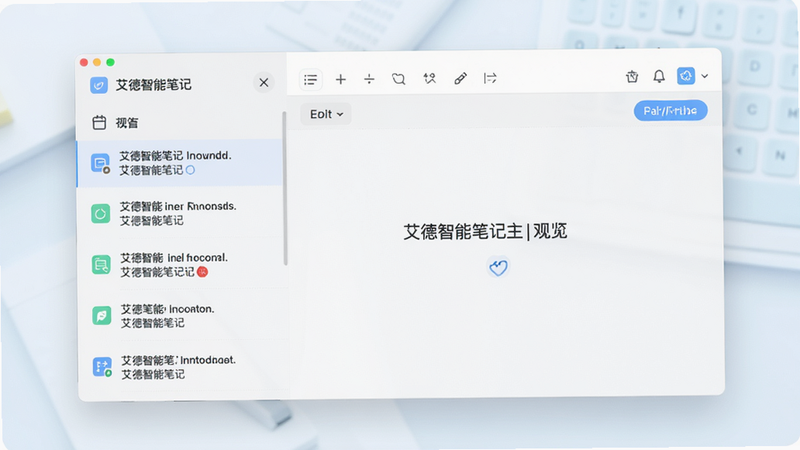Click the 艾德智能笔记 sidebar title text

pos(154,85)
